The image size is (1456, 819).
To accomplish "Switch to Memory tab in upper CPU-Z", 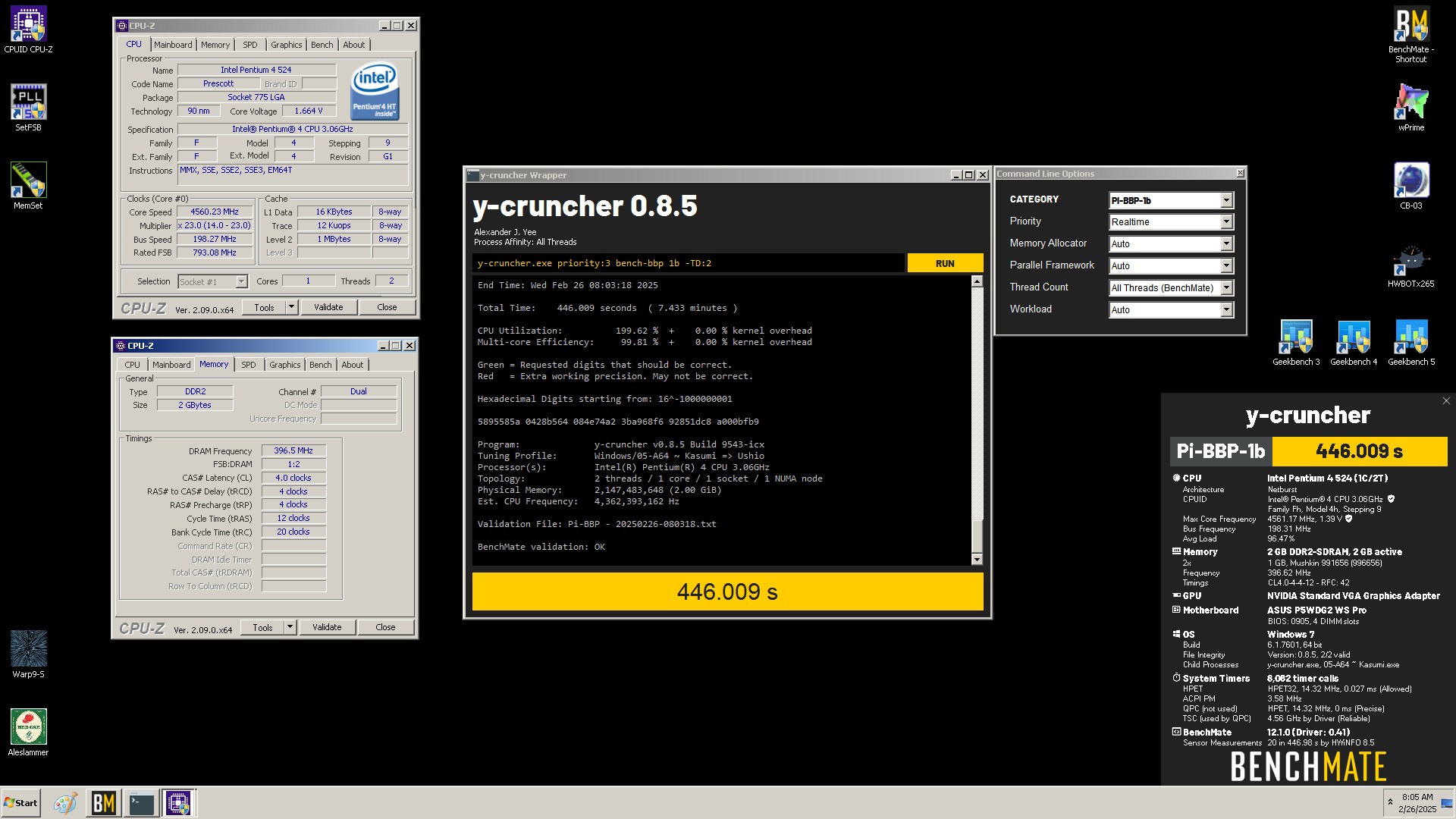I will [x=215, y=45].
